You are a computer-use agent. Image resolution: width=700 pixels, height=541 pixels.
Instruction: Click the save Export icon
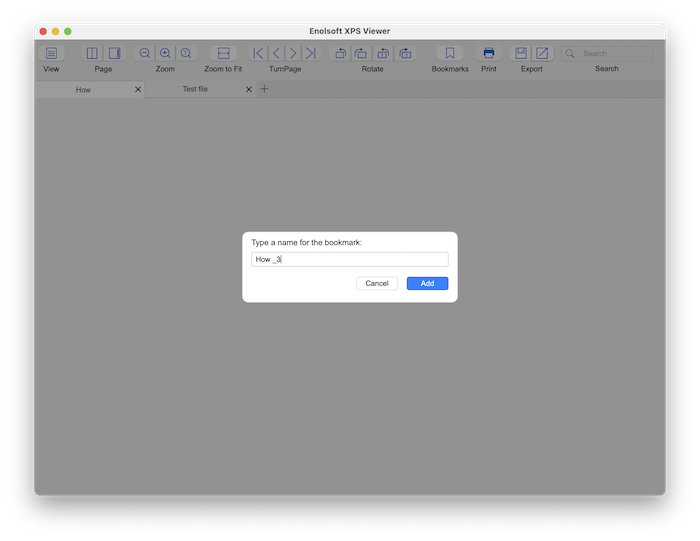point(521,53)
